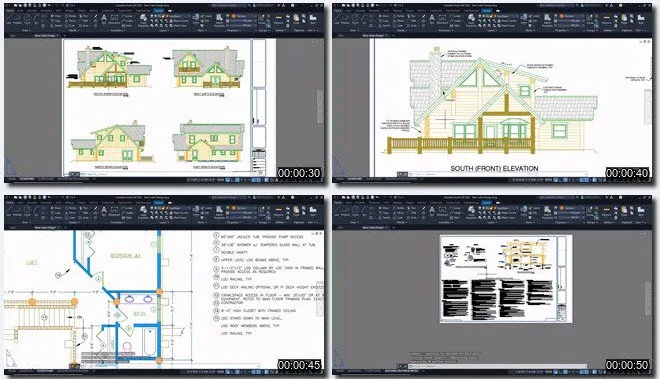Click the DOUBLE VANITY note text
The image size is (660, 379).
point(234,252)
